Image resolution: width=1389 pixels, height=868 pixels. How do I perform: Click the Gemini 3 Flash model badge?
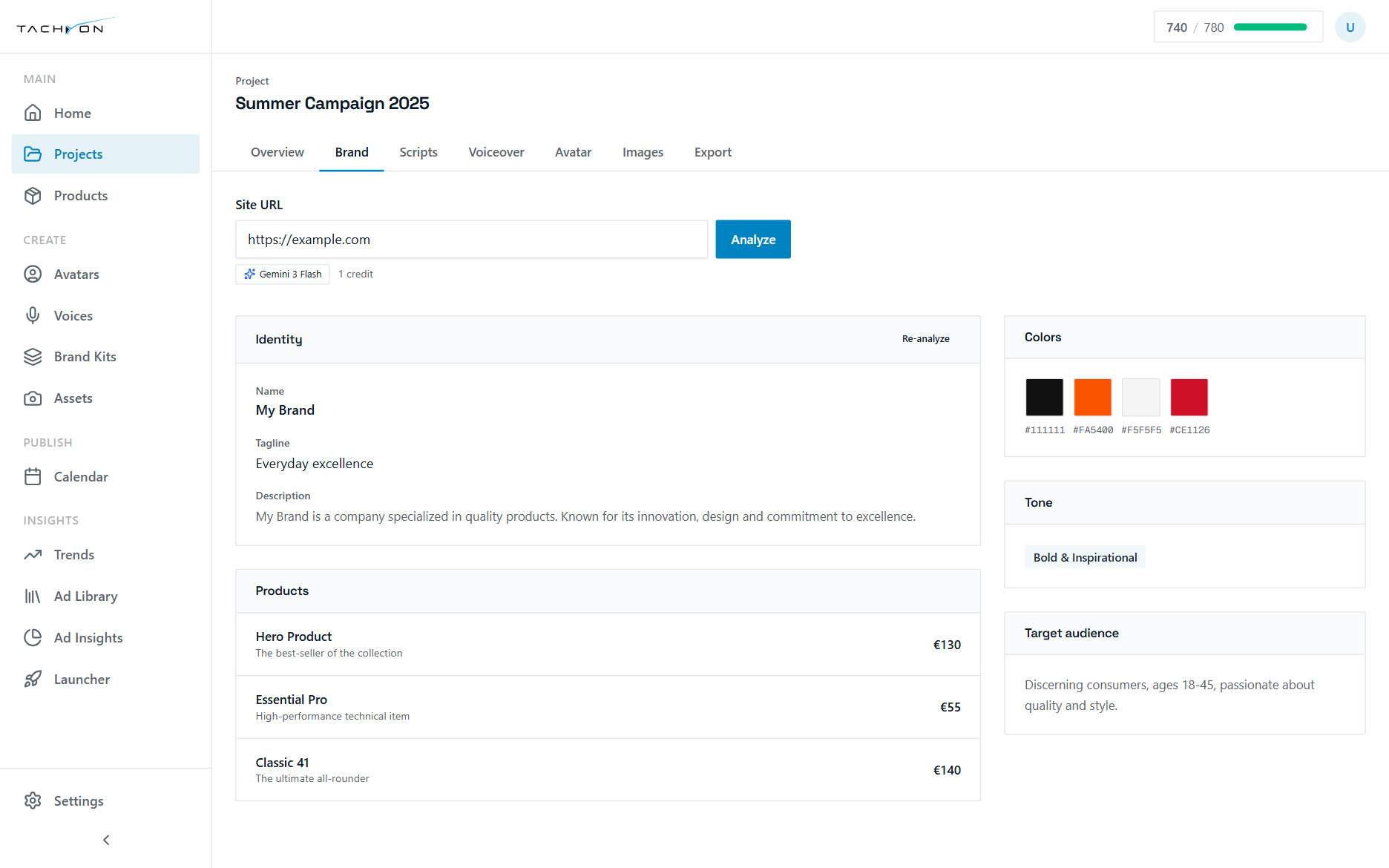coord(283,274)
